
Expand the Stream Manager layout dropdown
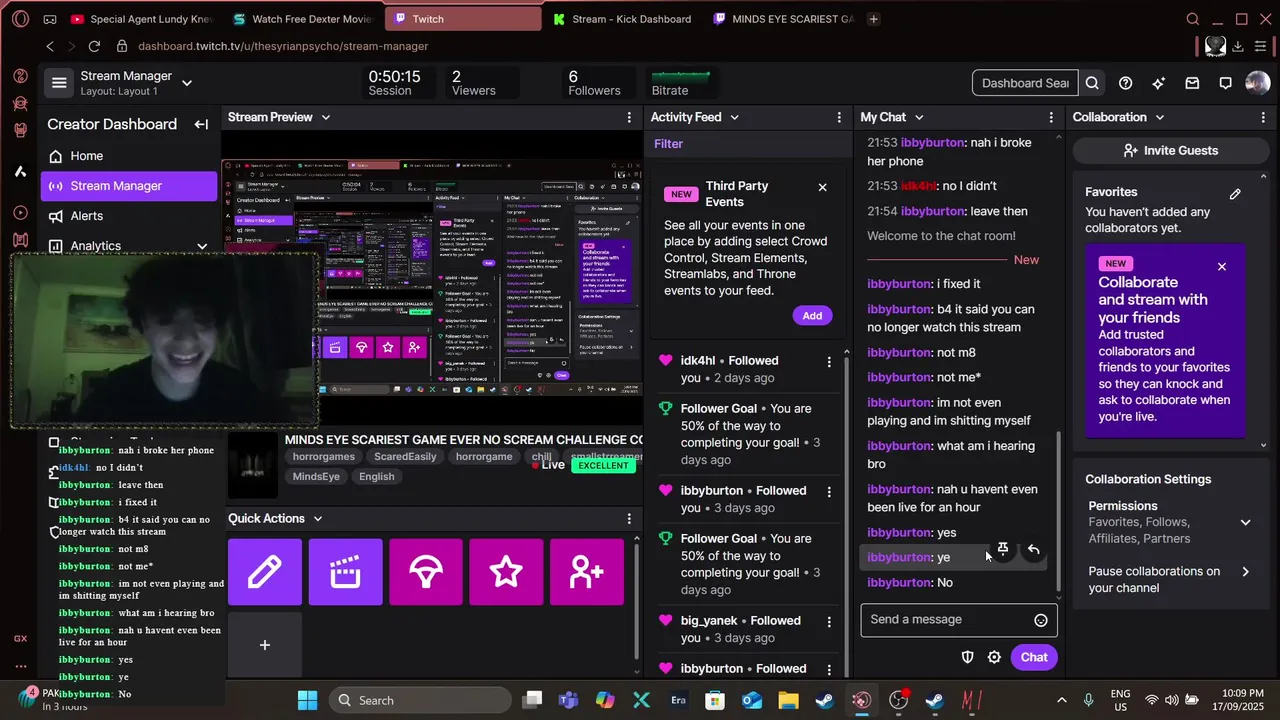tap(187, 83)
